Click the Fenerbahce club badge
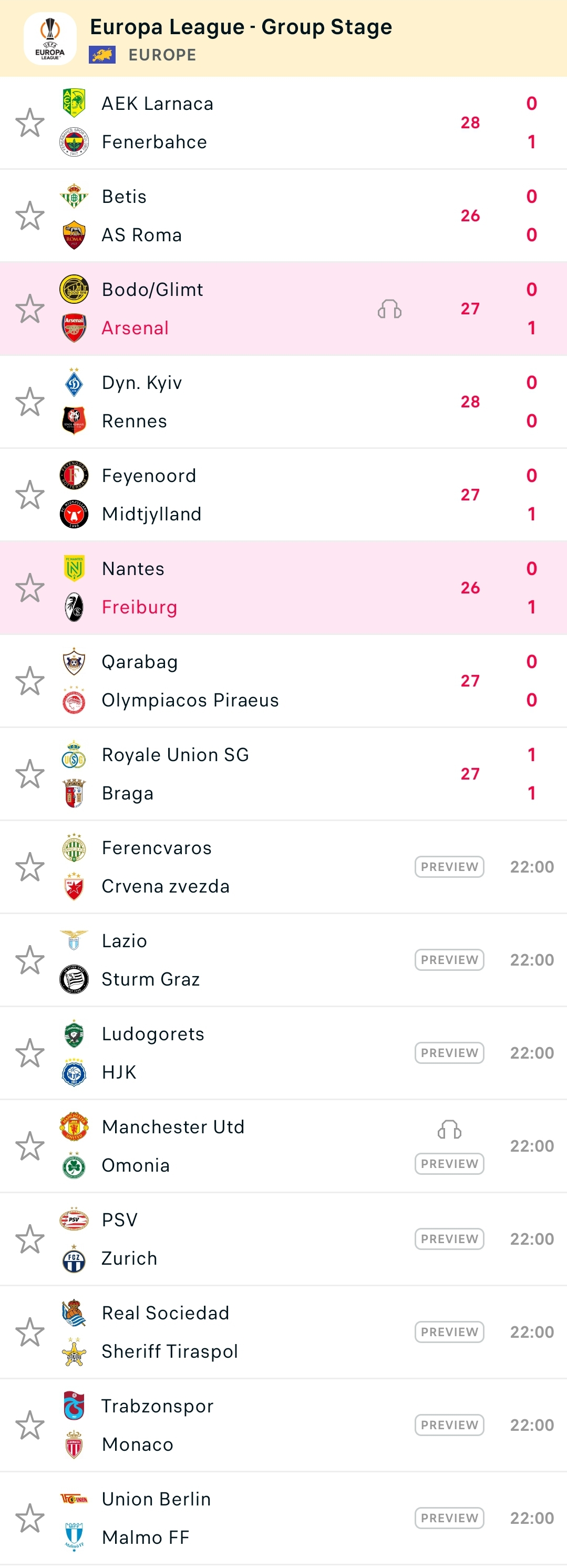 pos(74,142)
